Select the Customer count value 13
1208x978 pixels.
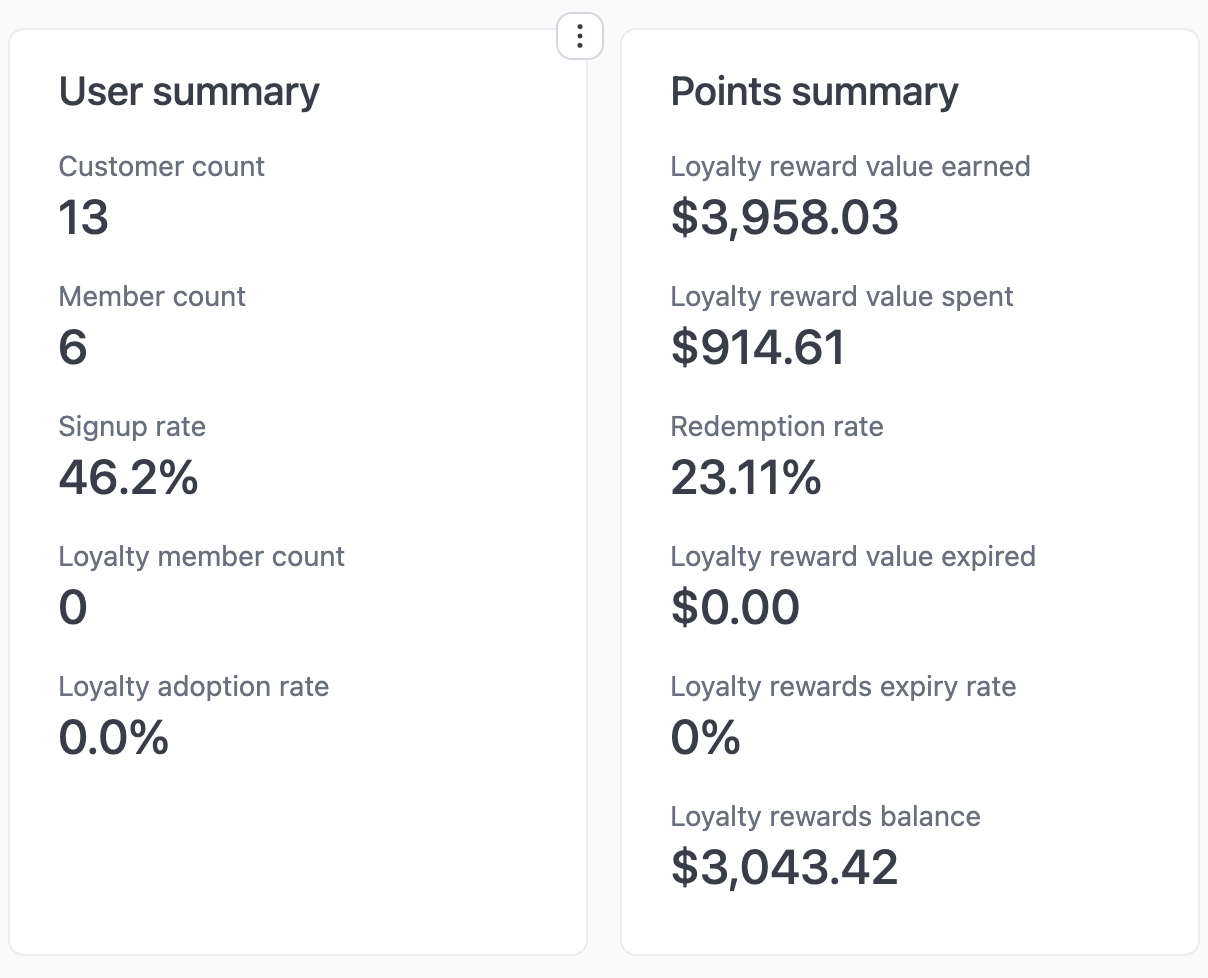pyautogui.click(x=84, y=218)
